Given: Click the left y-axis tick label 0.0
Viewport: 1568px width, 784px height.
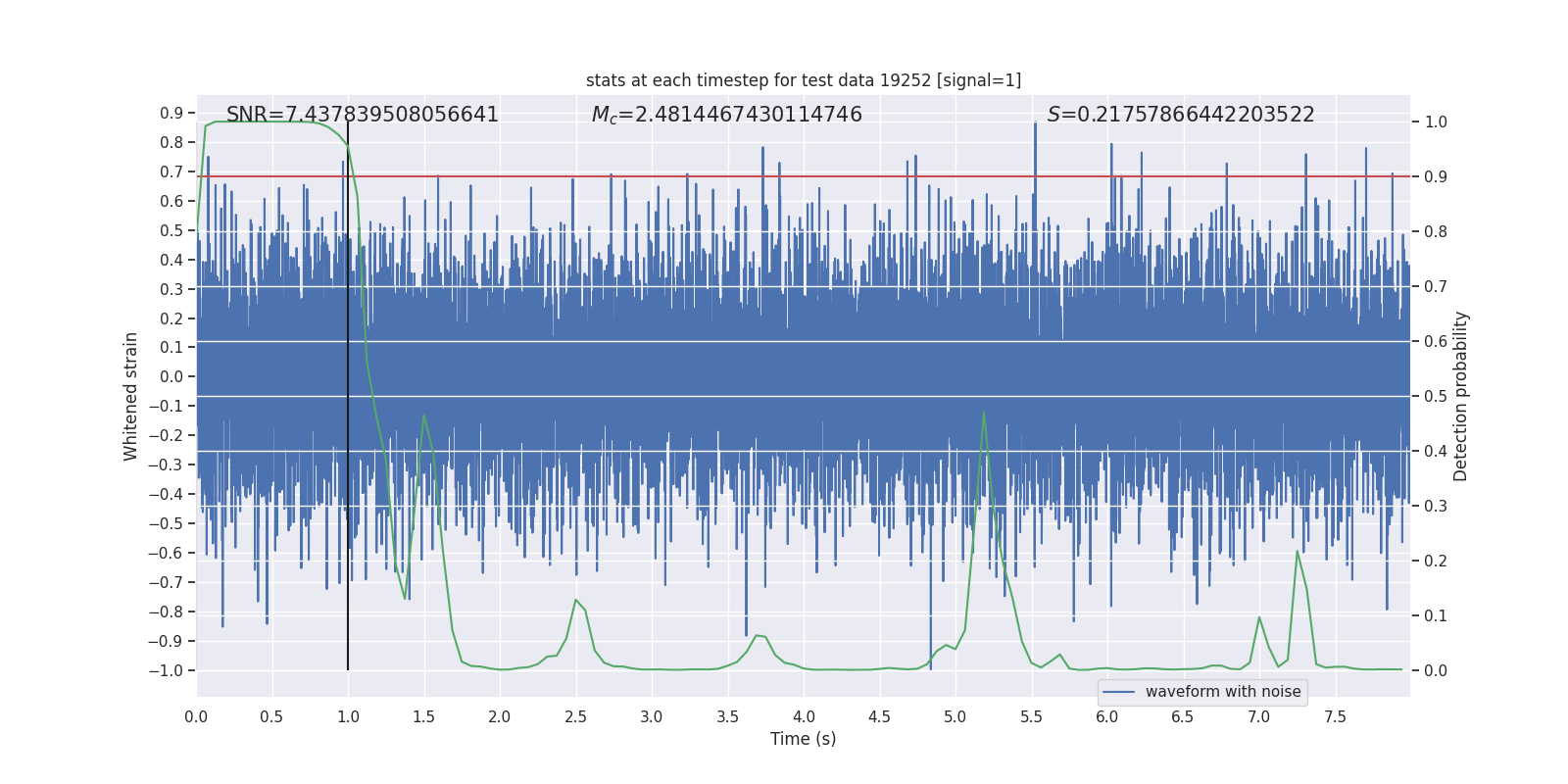Looking at the screenshot, I should tap(171, 377).
